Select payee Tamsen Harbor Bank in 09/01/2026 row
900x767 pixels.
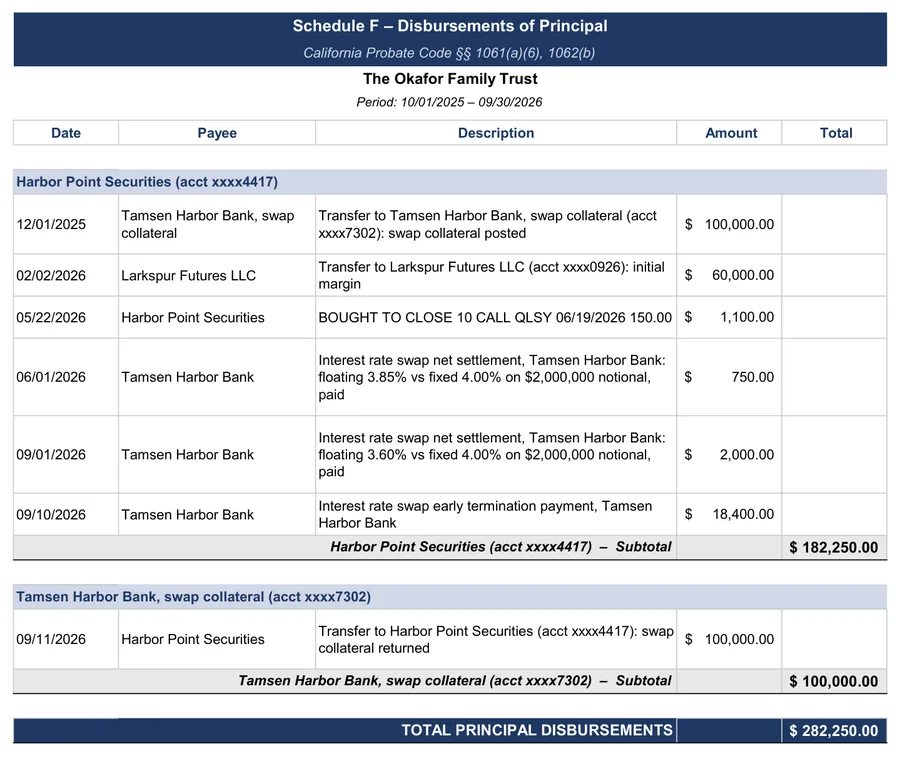(187, 455)
